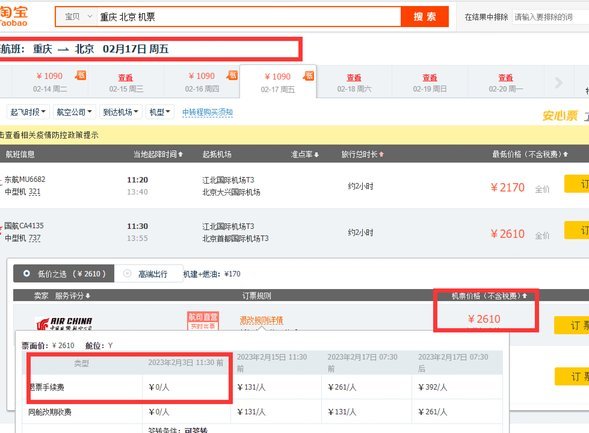Open the 起飞时段 filter dropdown
This screenshot has height=433, width=589.
tap(28, 112)
